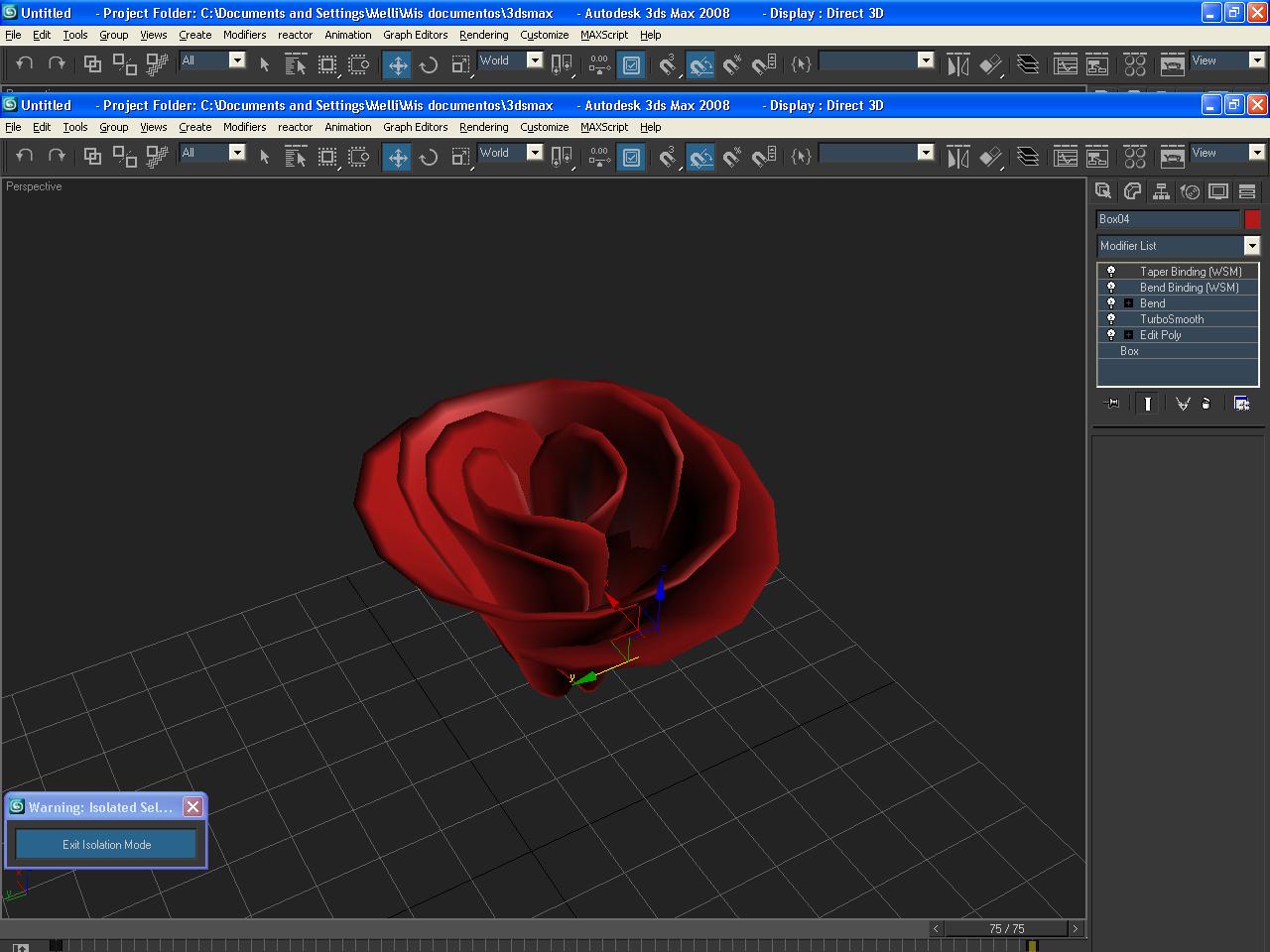Open the Layer Manager in the front window
This screenshot has height=952, width=1270.
tap(1028, 157)
